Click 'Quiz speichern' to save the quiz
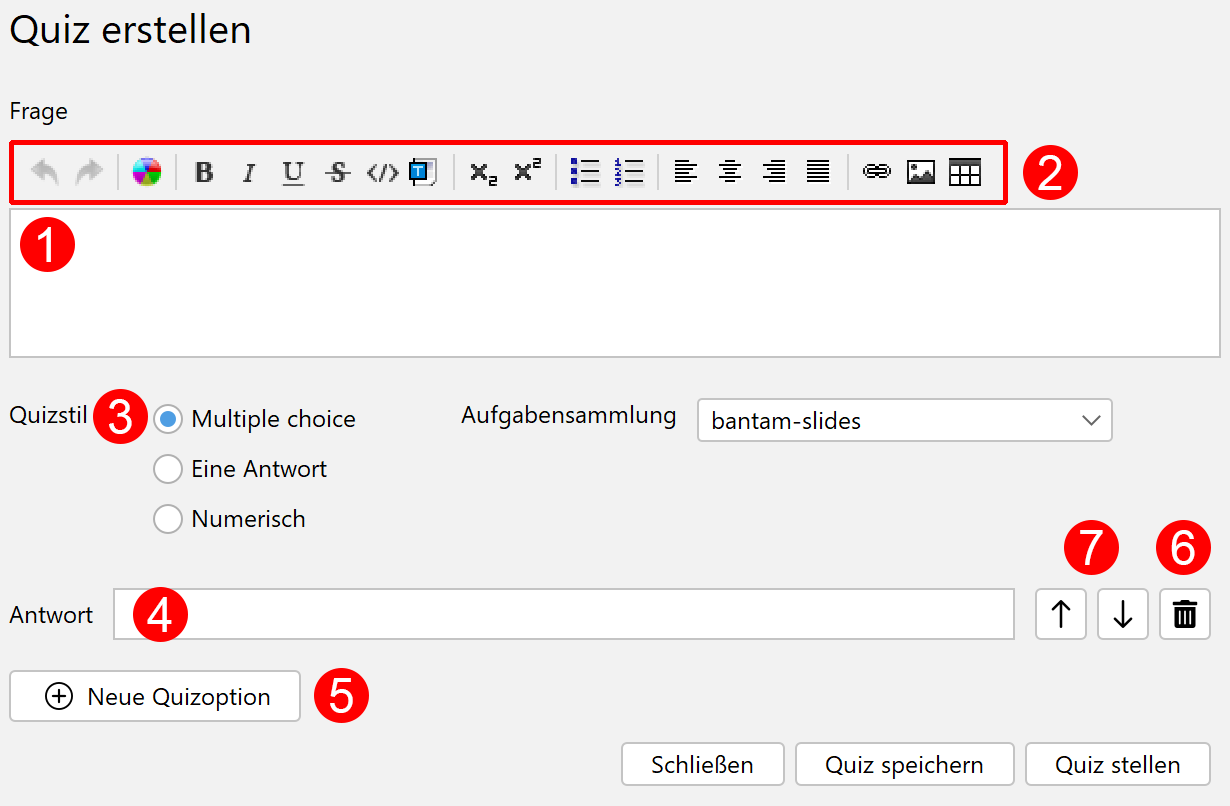1230x806 pixels. tap(904, 764)
